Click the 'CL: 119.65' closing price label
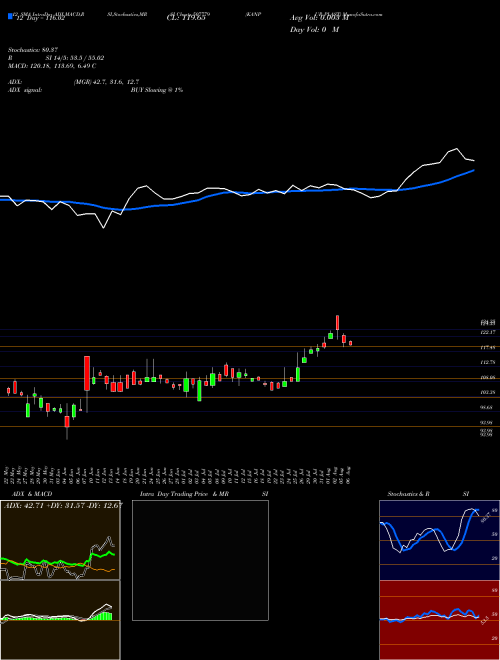The width and height of the screenshot is (500, 660). coord(186,19)
